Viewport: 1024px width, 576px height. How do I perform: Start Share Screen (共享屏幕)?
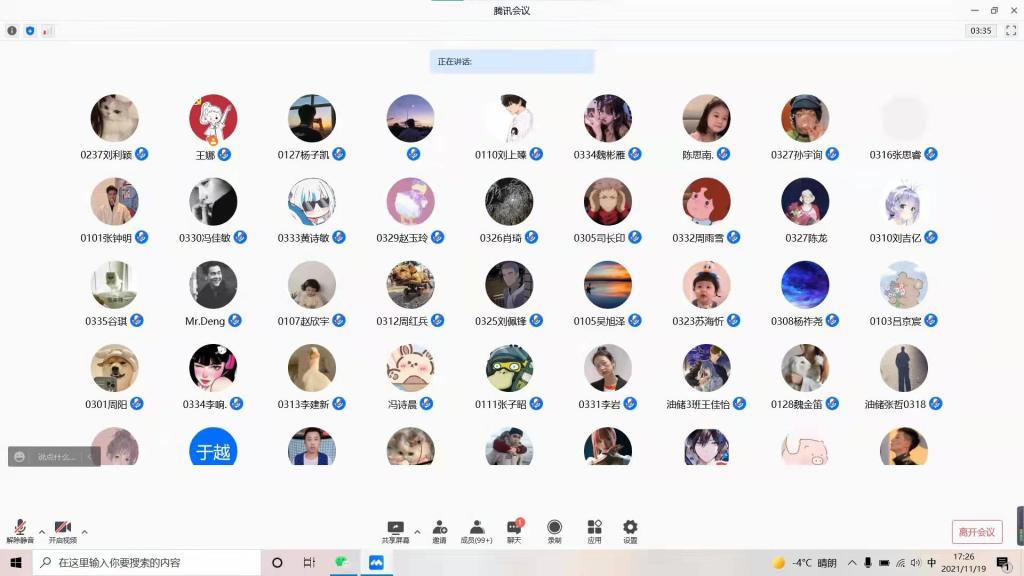point(395,531)
